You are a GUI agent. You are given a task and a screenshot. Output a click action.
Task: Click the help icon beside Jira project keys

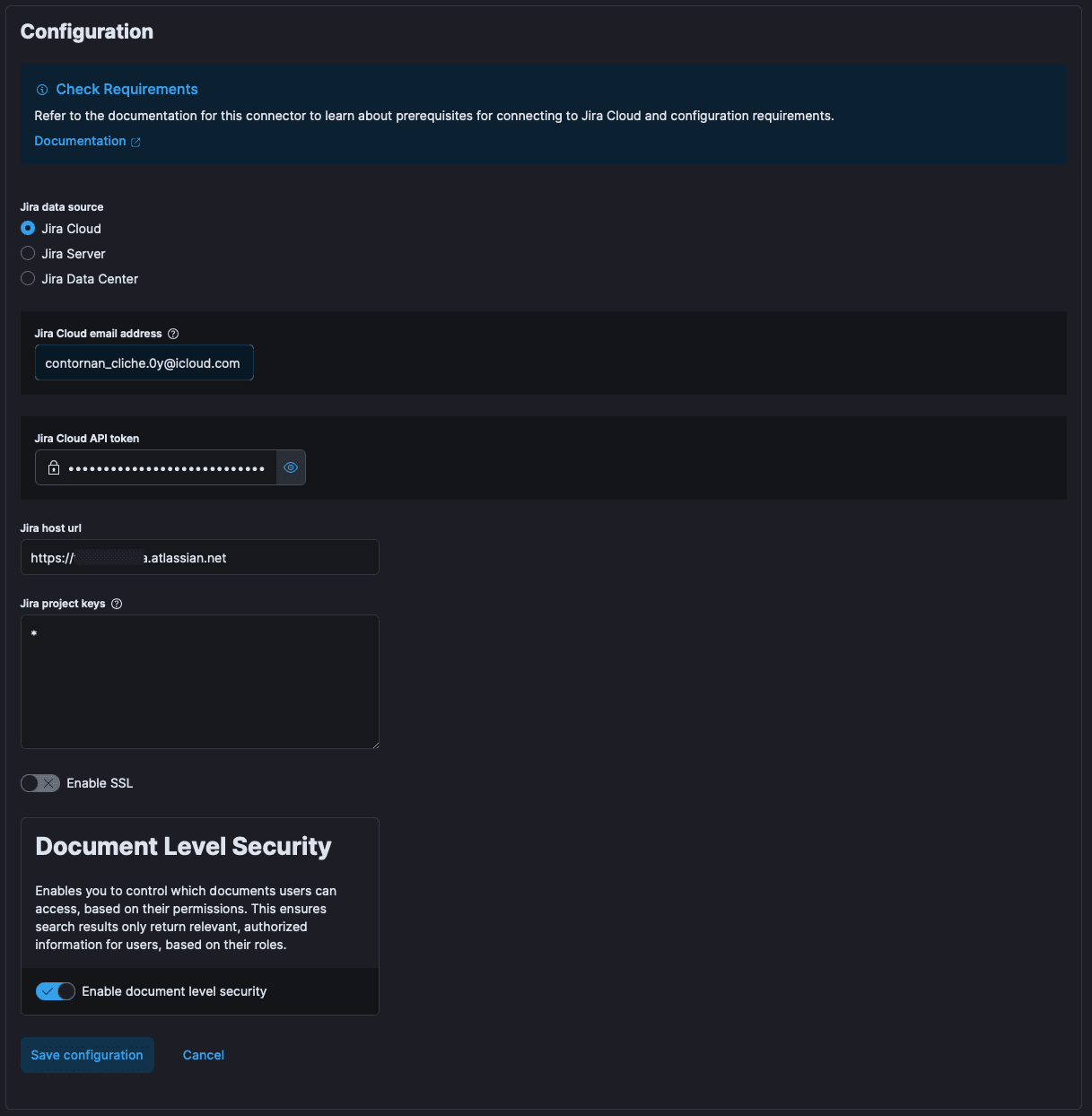click(x=117, y=604)
